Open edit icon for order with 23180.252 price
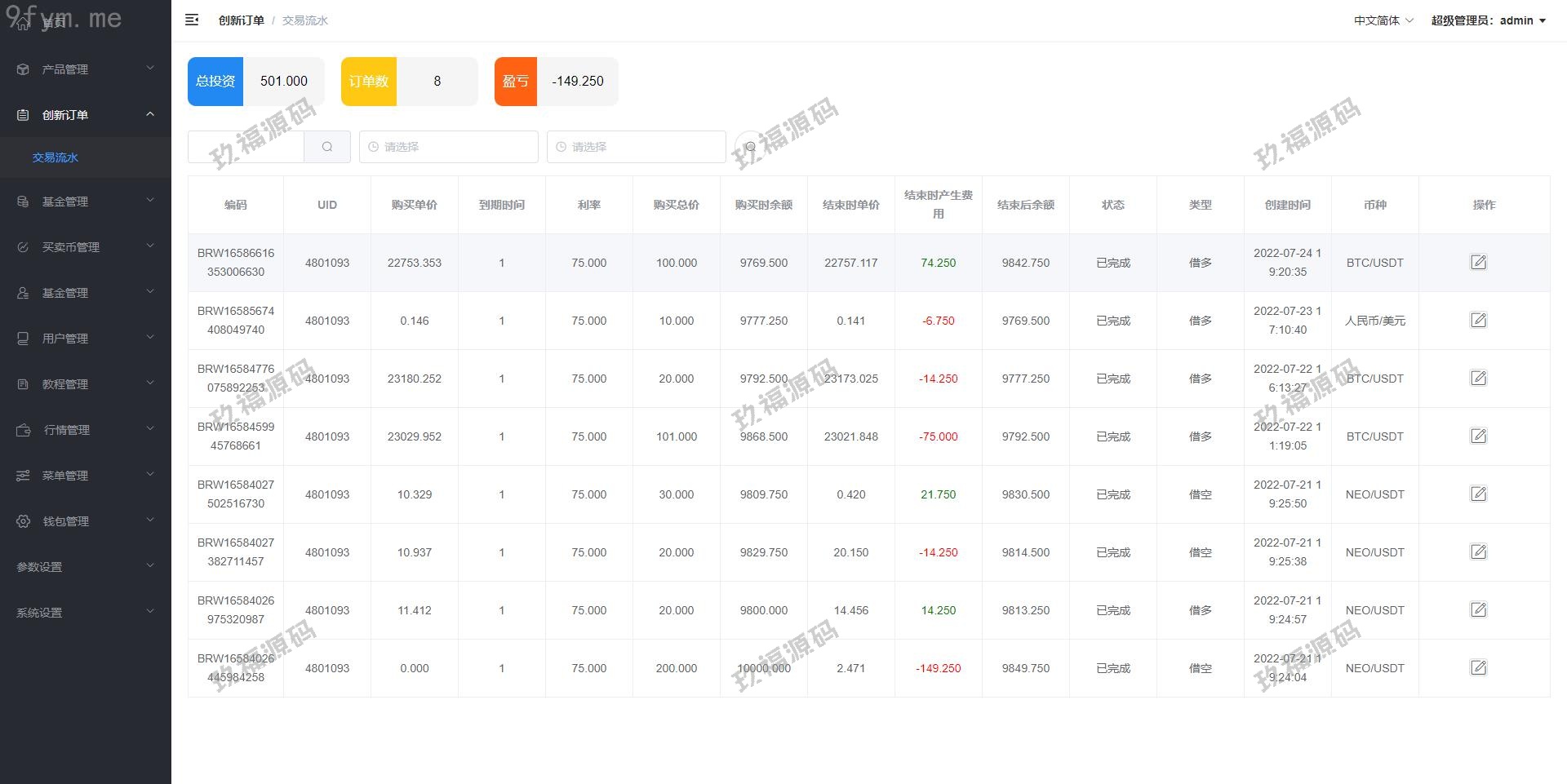Screen dimensions: 1567x784 (1478, 379)
